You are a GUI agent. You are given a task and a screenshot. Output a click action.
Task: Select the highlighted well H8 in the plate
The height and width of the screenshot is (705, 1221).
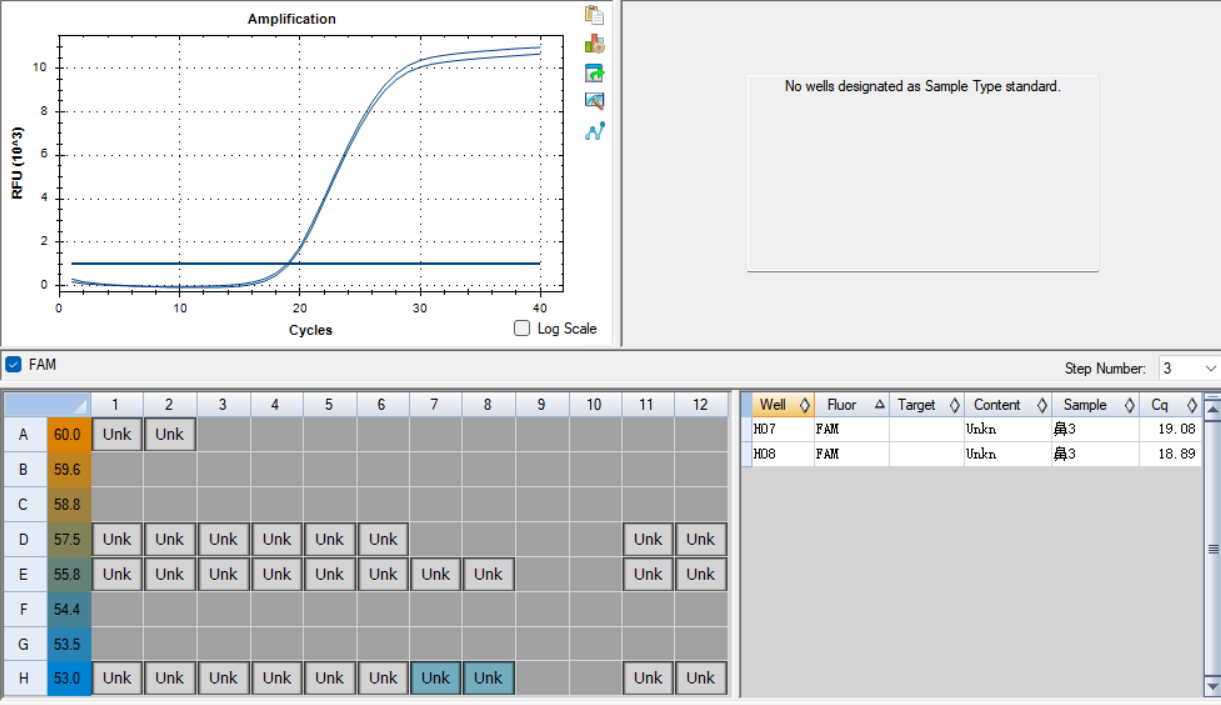488,678
